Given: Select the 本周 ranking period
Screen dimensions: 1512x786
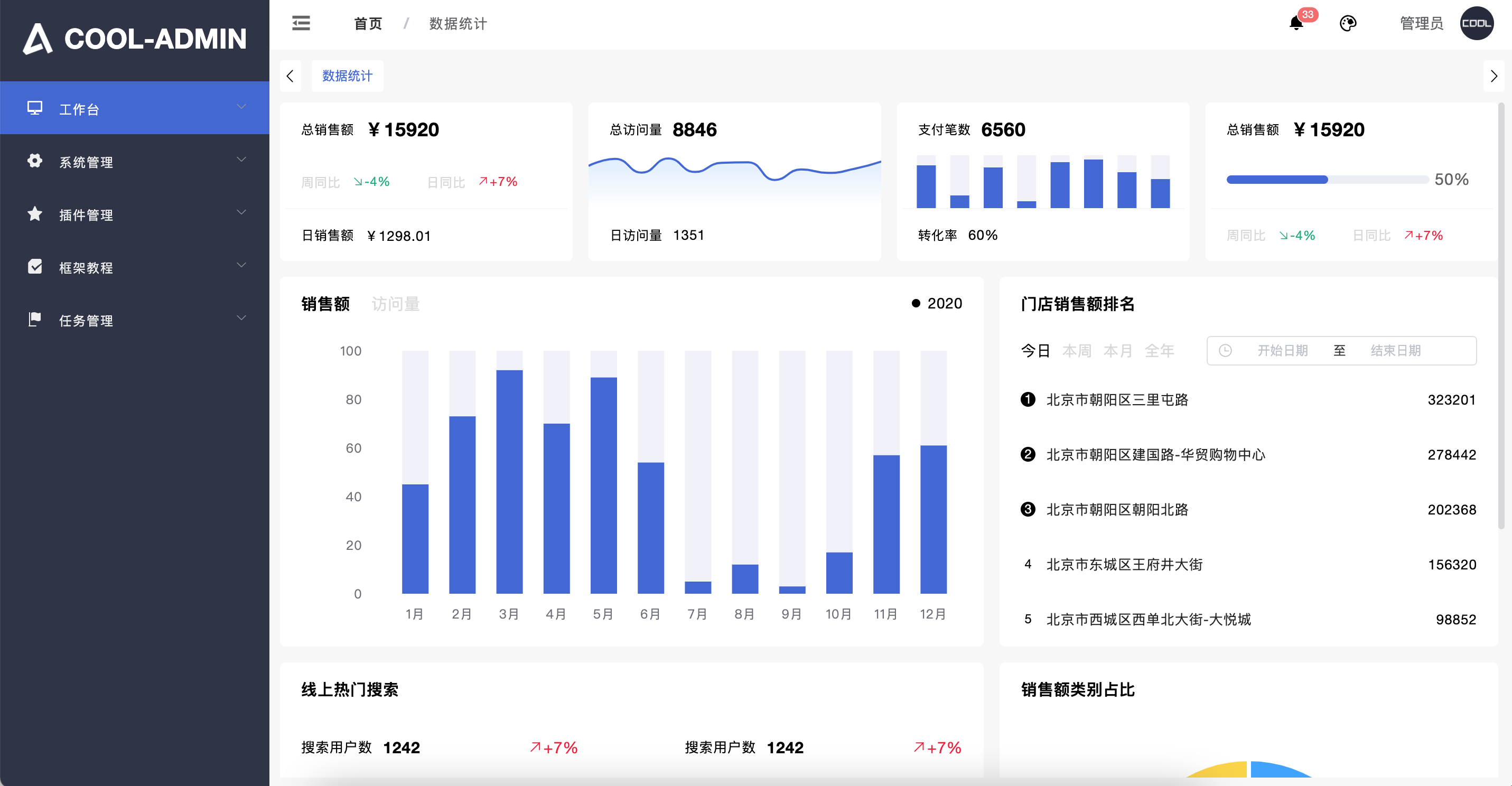Looking at the screenshot, I should point(1077,350).
